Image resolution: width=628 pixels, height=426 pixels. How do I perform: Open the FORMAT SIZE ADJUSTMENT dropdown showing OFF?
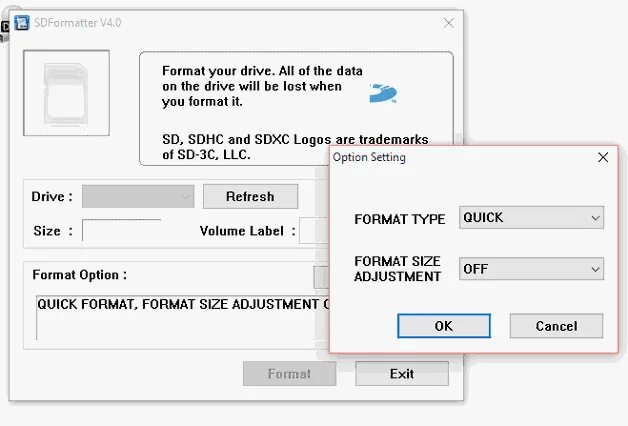pyautogui.click(x=531, y=269)
